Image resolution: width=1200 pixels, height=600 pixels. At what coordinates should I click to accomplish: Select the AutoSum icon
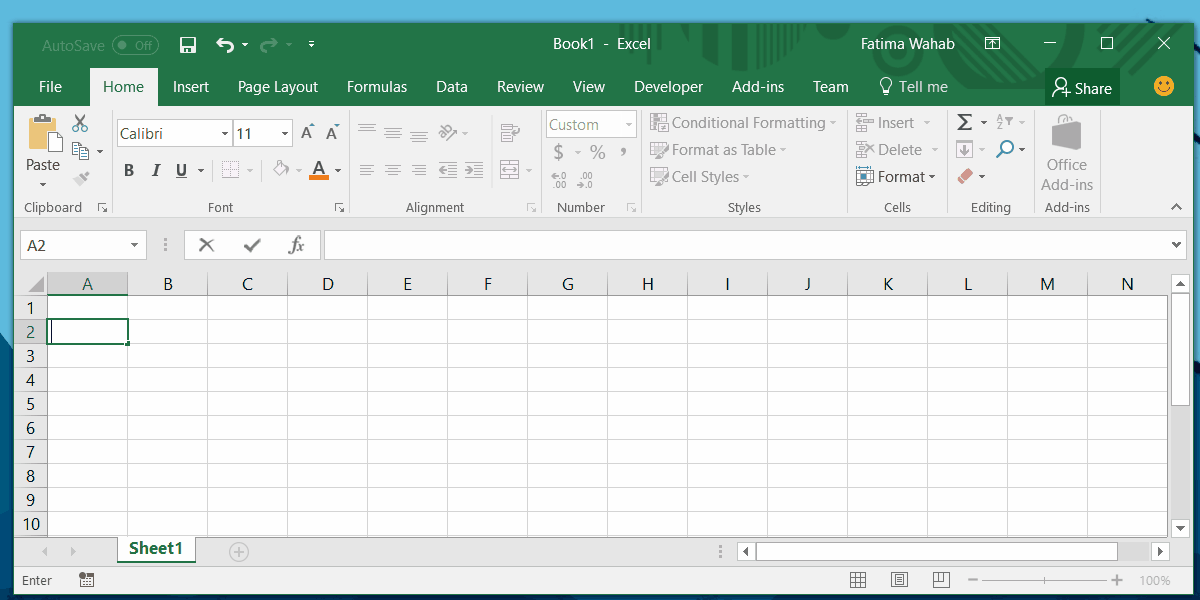click(x=963, y=121)
